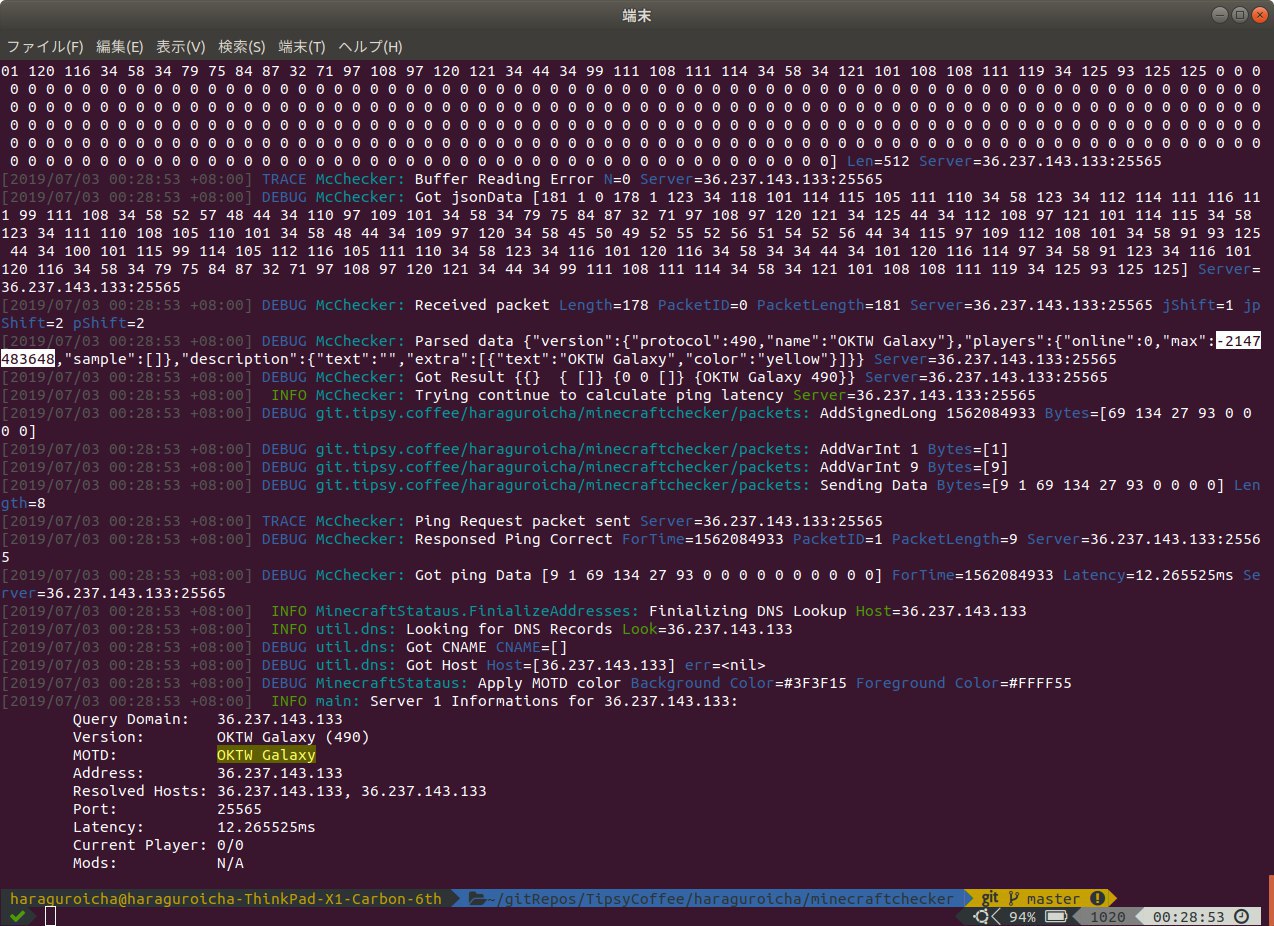Open the 端末(T) menu
This screenshot has width=1274, height=926.
tap(302, 47)
